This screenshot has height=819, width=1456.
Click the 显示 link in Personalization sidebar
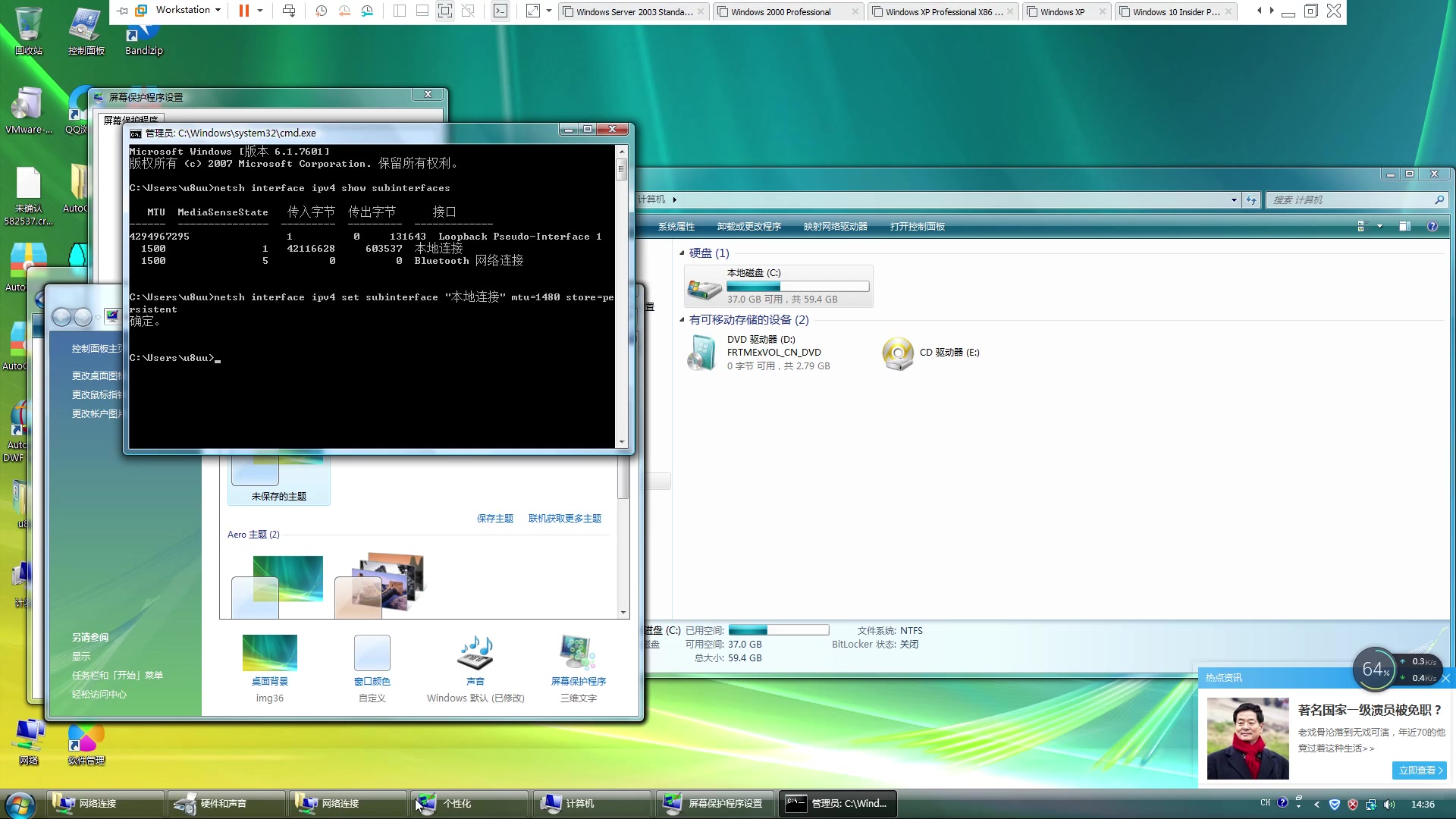(81, 657)
